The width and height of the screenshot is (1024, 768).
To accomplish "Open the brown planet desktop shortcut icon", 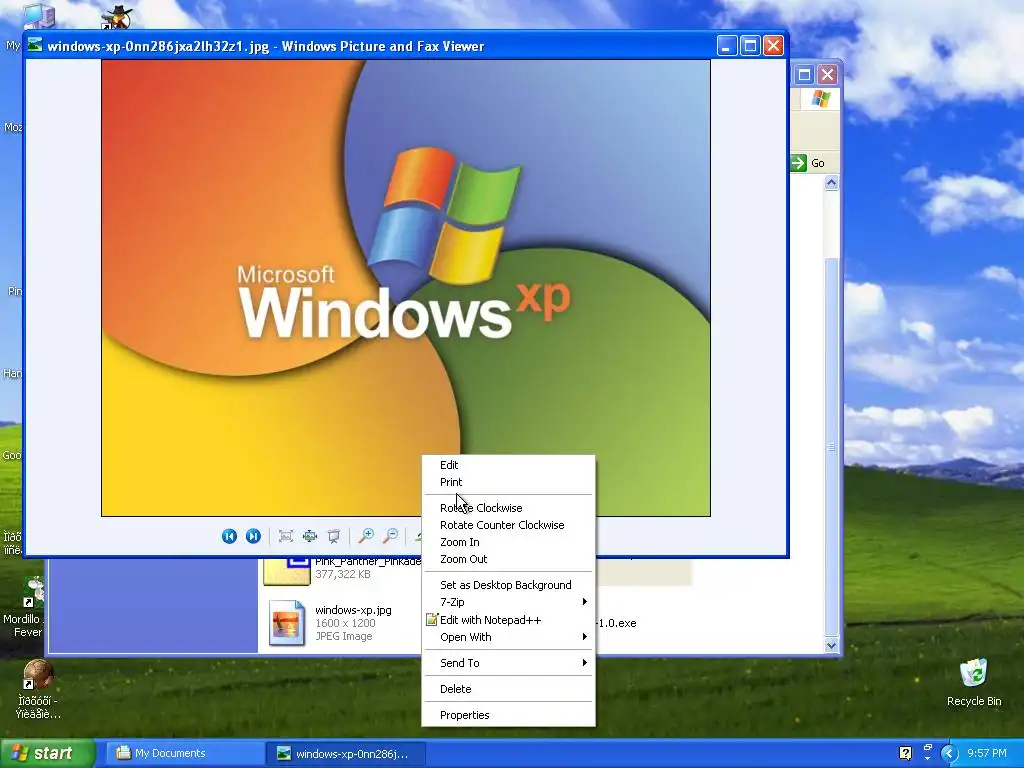I will pyautogui.click(x=37, y=675).
